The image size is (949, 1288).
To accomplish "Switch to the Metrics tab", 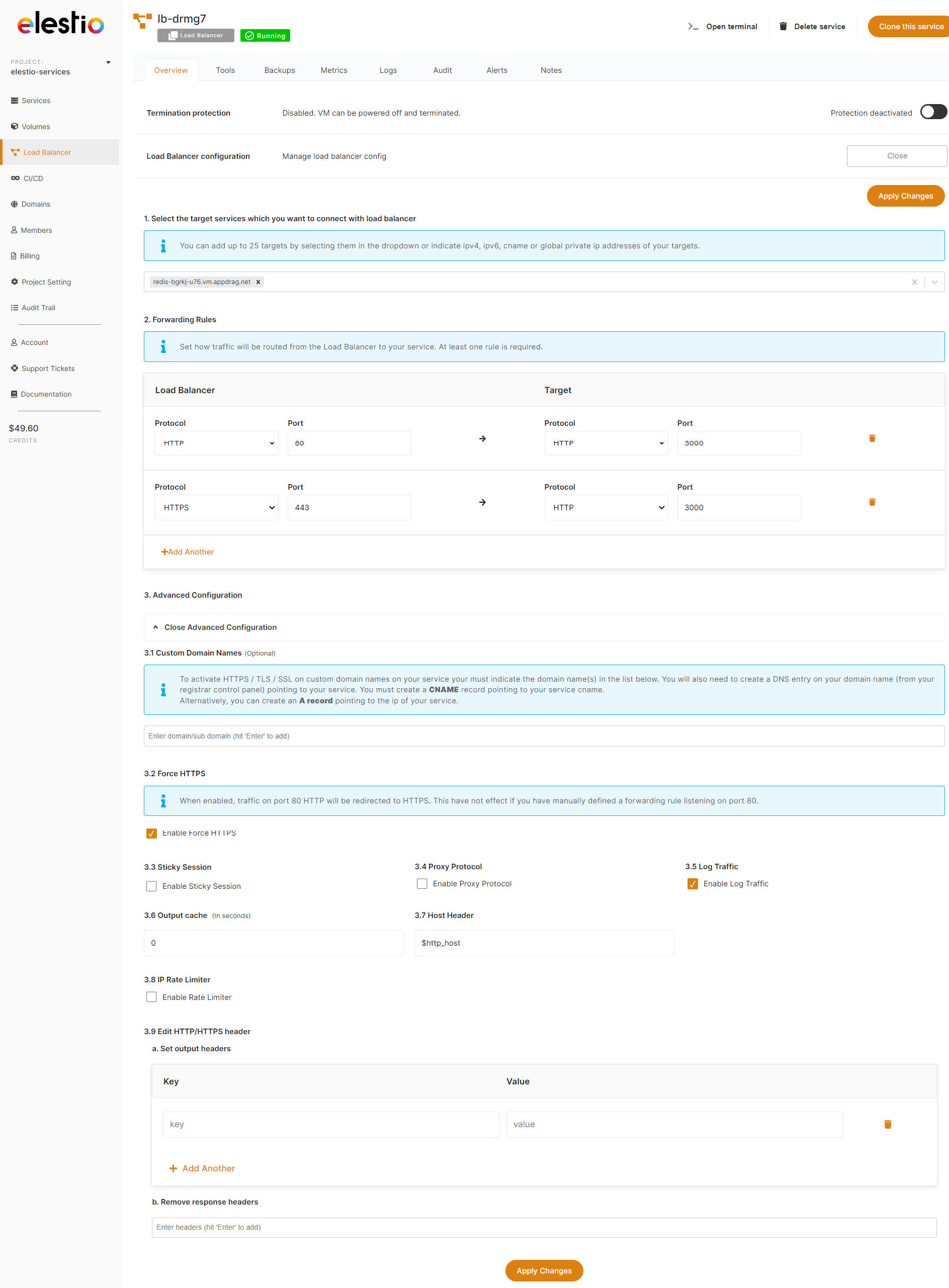I will pyautogui.click(x=334, y=70).
